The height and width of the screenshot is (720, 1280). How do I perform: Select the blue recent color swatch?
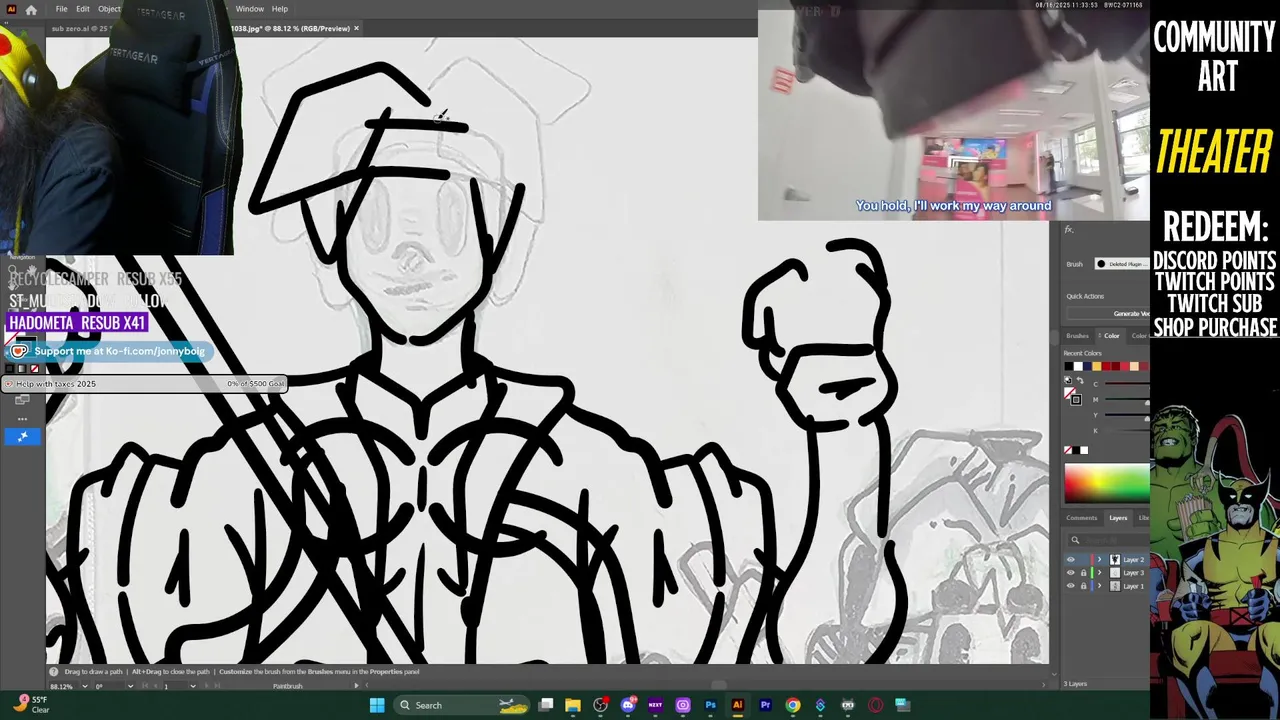(1087, 366)
